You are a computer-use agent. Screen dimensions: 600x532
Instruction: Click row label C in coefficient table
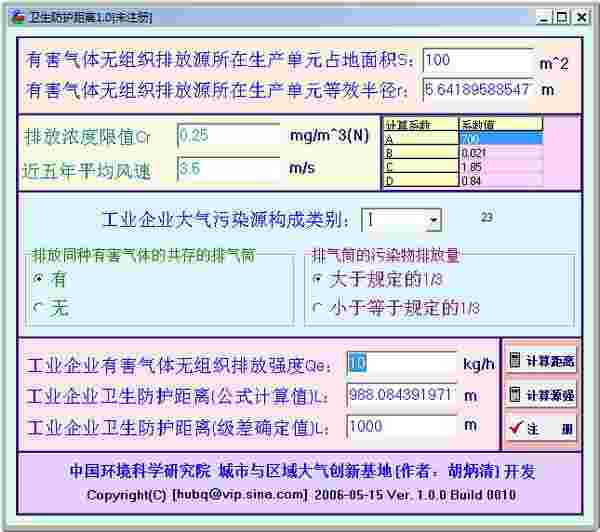[421, 166]
